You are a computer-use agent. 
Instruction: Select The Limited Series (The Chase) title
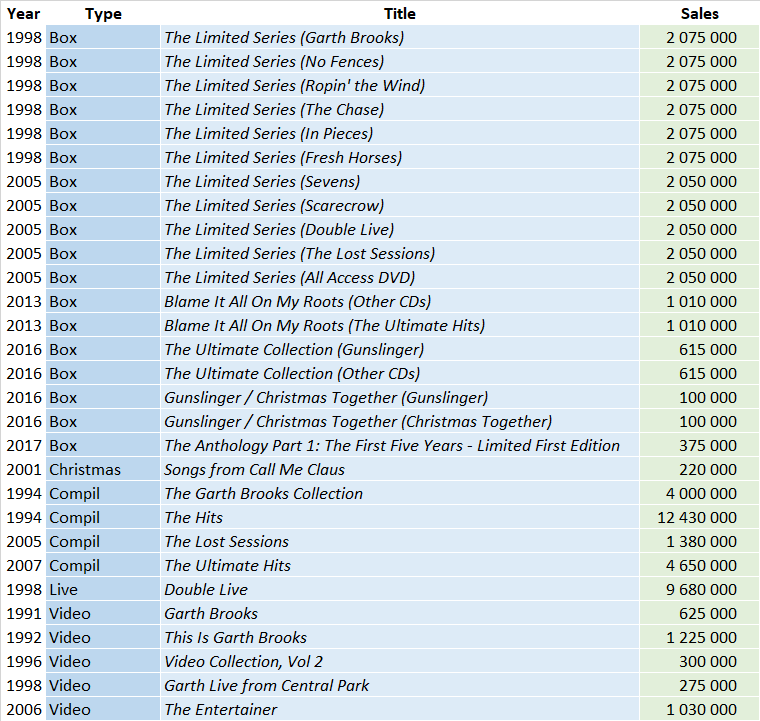[x=274, y=110]
